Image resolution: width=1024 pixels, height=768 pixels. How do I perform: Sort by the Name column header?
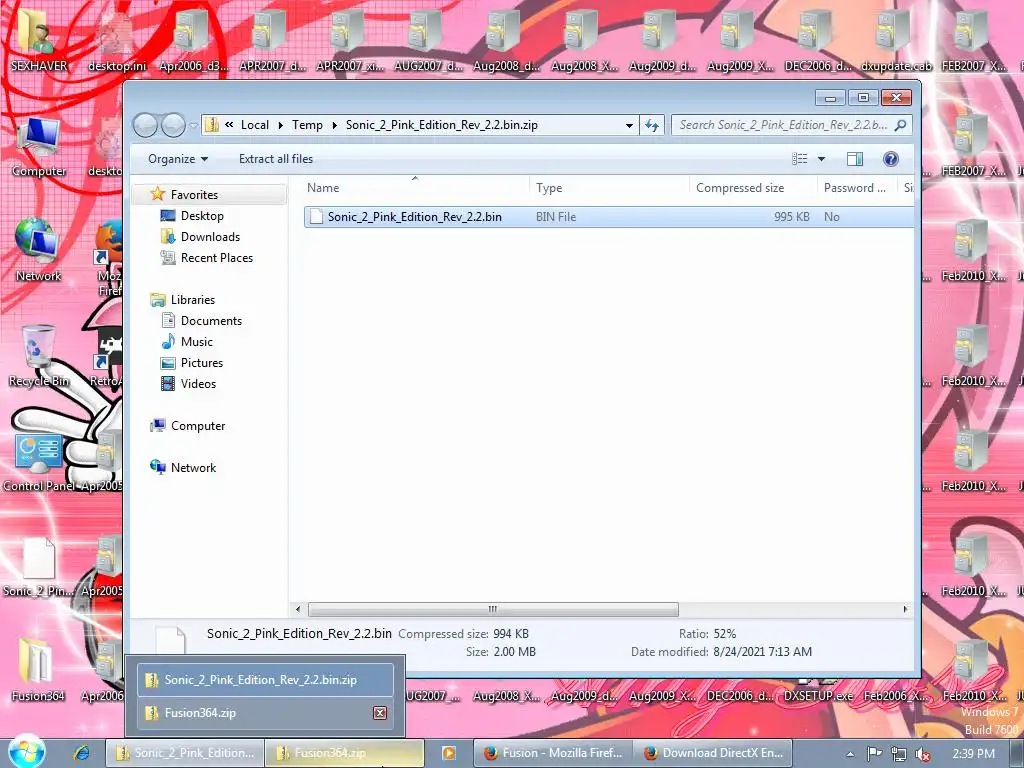415,188
